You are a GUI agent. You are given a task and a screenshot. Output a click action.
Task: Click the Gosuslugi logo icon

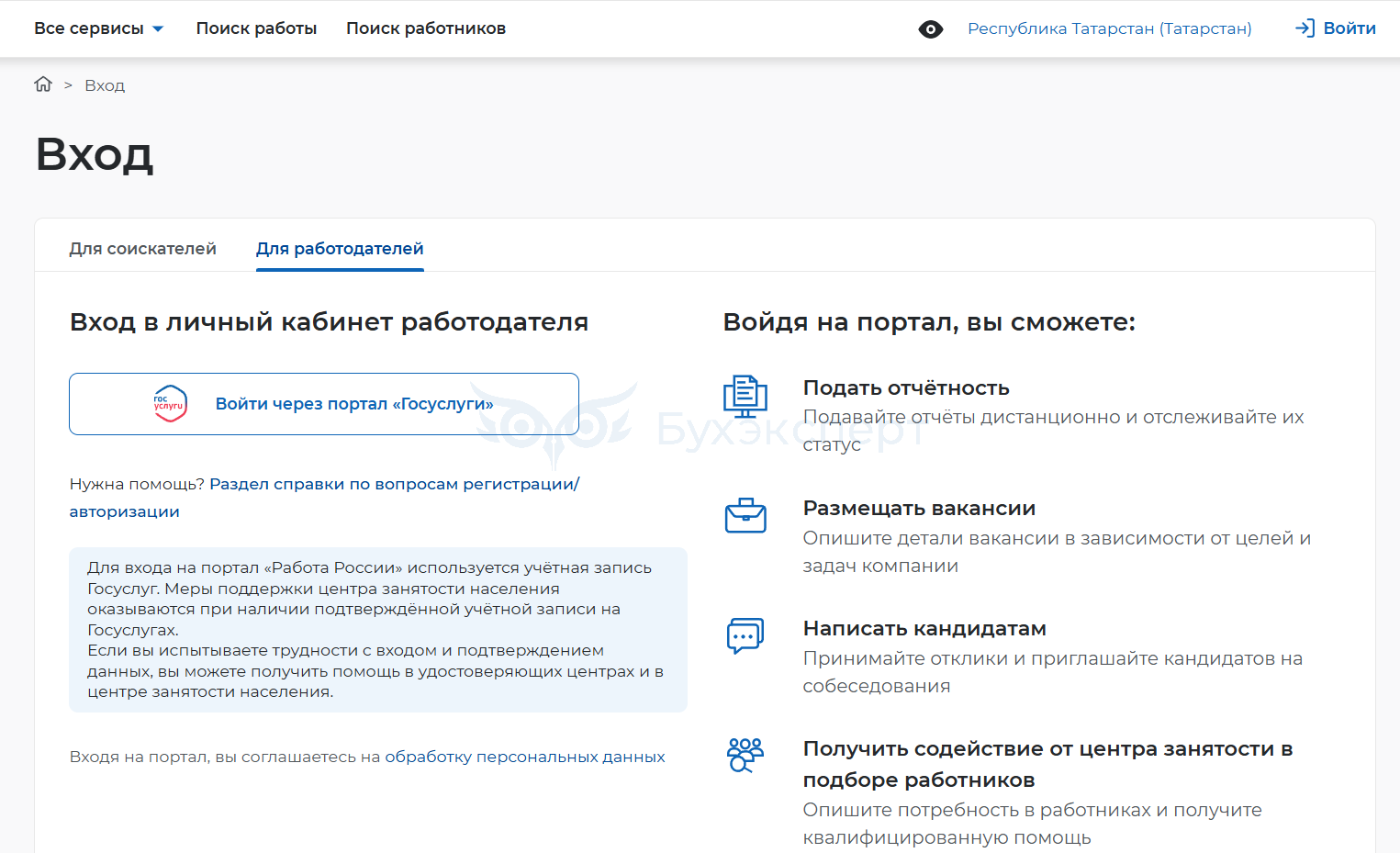(170, 404)
